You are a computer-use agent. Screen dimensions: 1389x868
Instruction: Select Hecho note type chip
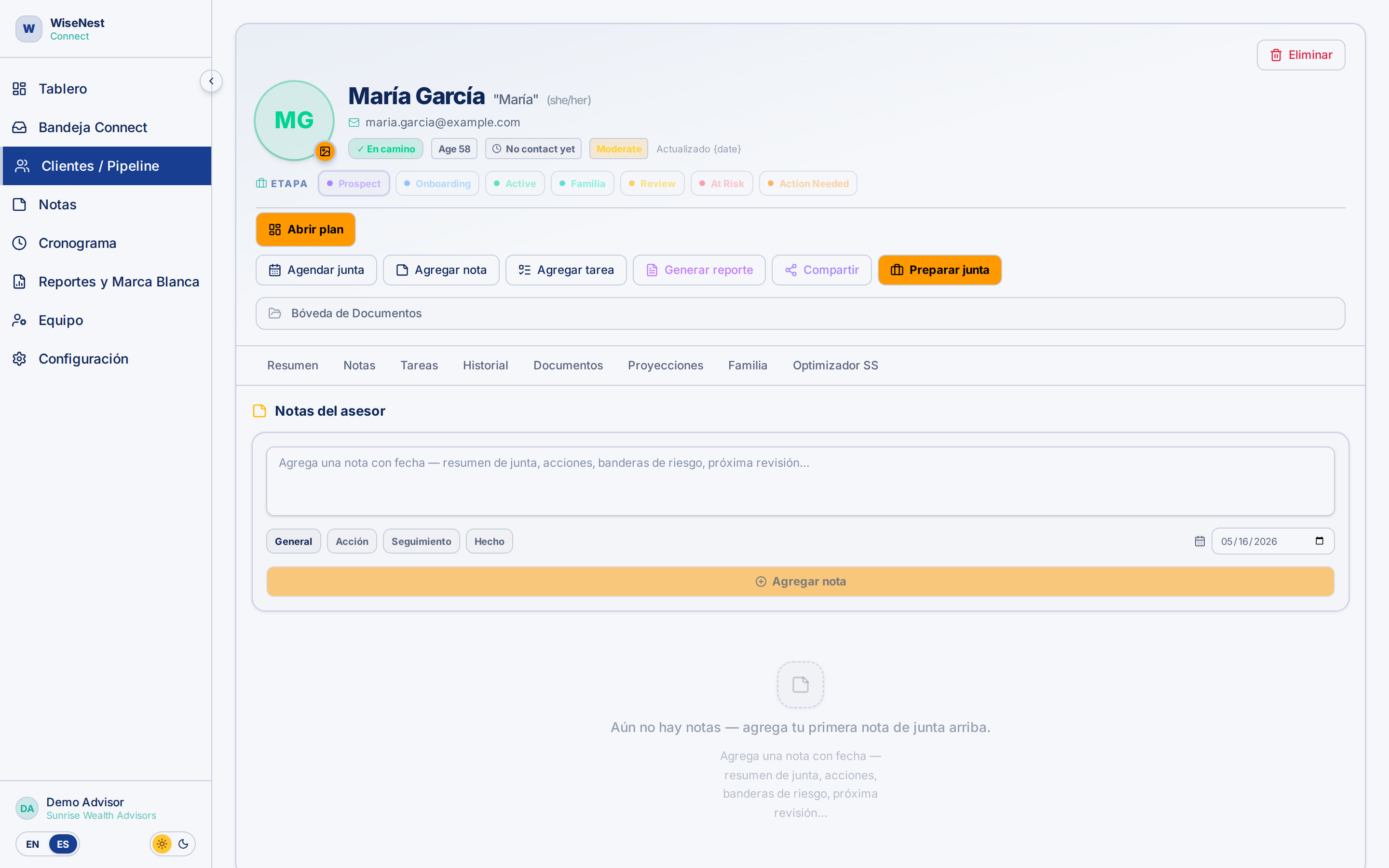pos(489,542)
